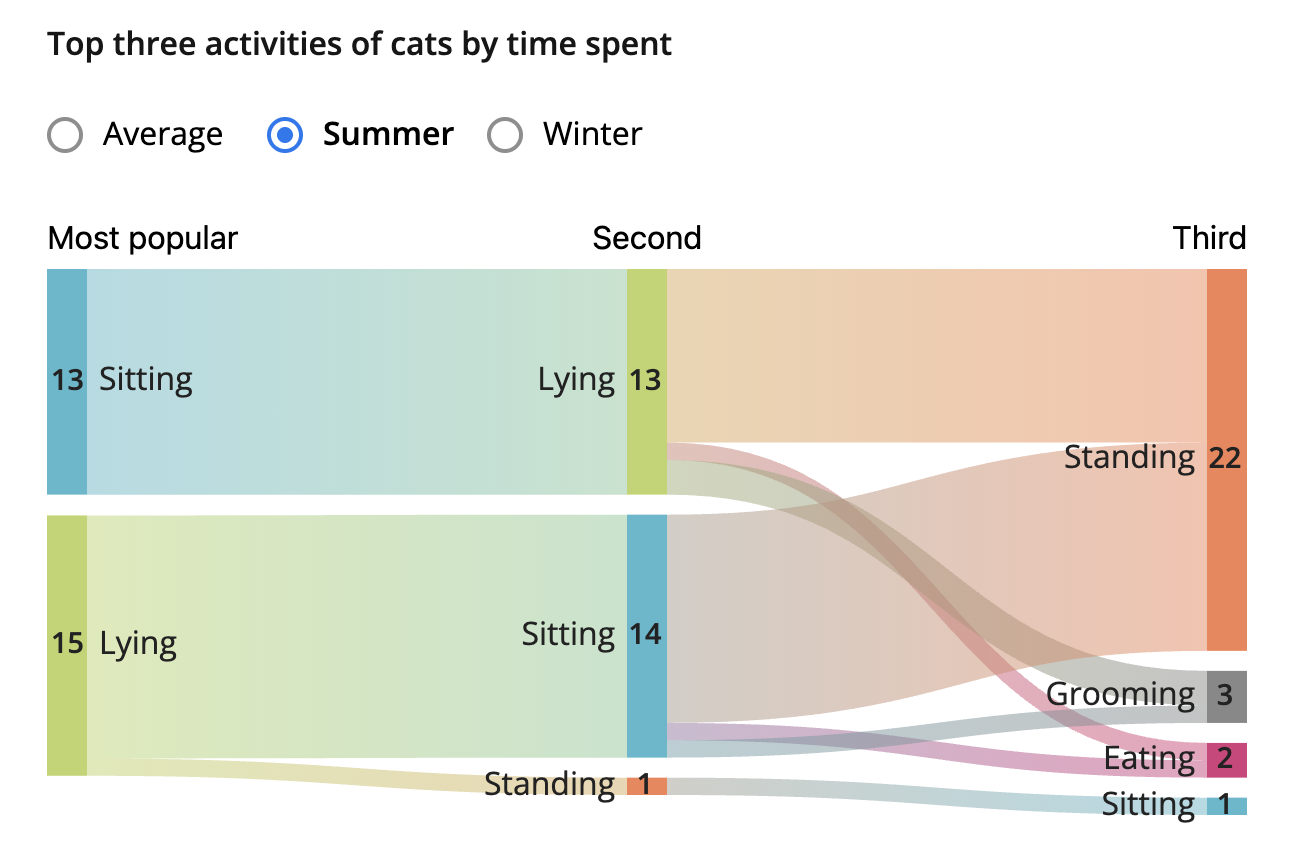
Task: Click the Second column header
Action: coord(646,239)
